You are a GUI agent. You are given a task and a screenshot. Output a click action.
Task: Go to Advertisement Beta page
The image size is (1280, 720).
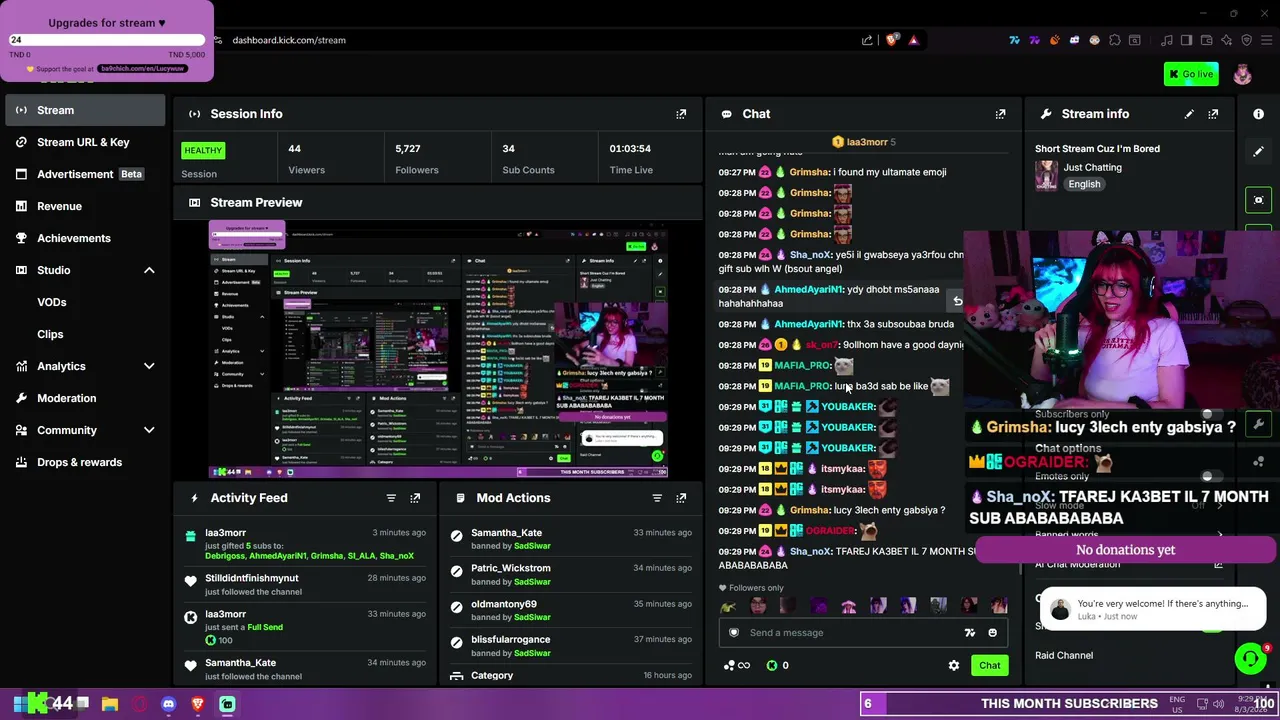(85, 174)
